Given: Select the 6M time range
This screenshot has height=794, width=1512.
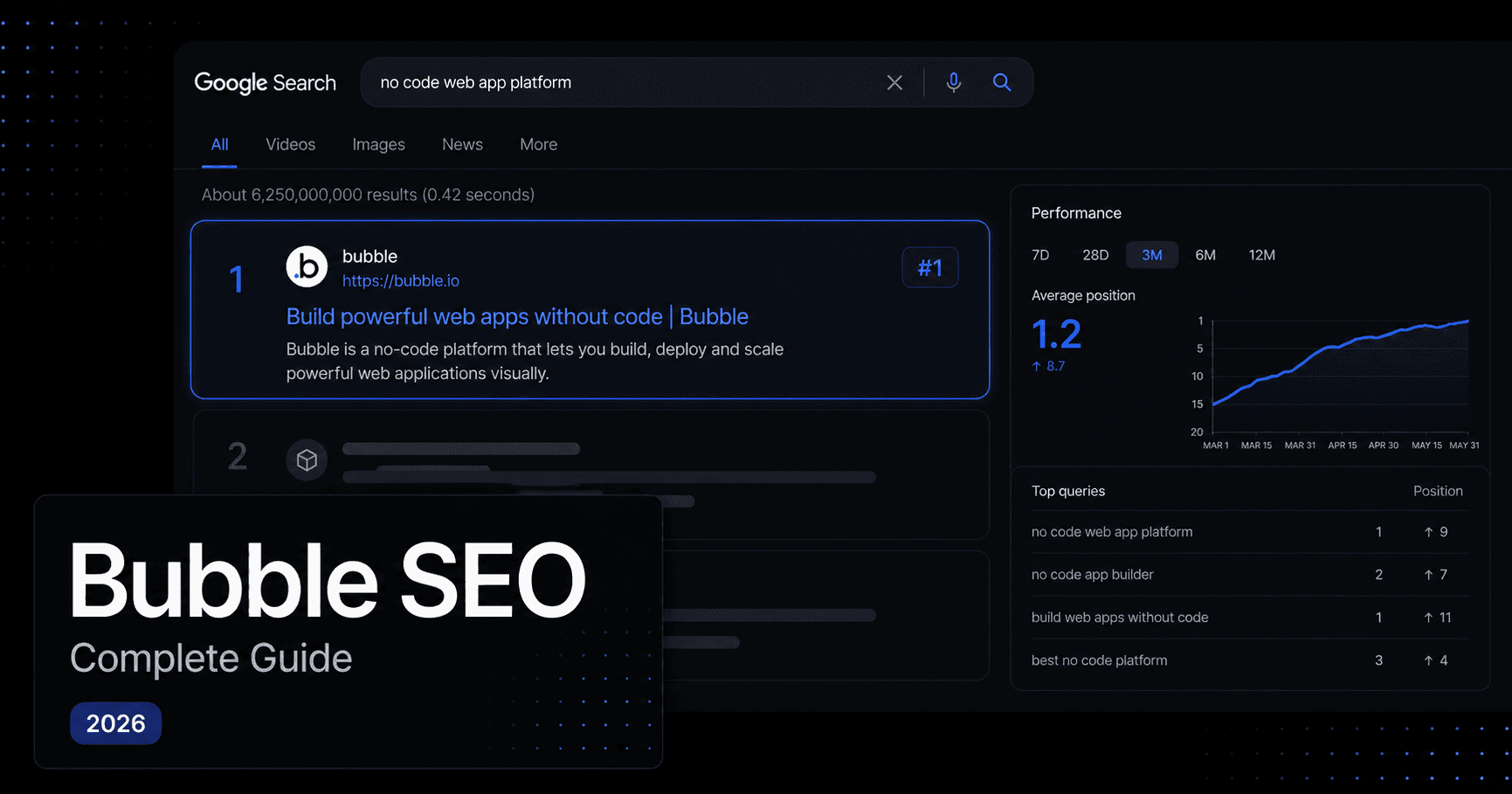Looking at the screenshot, I should point(1205,255).
